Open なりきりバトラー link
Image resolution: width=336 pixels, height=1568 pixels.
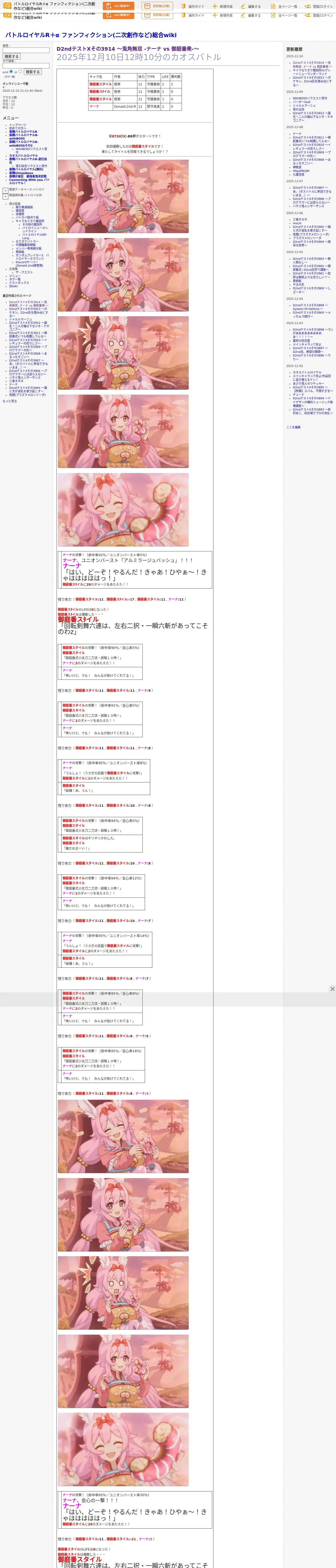pos(27,242)
